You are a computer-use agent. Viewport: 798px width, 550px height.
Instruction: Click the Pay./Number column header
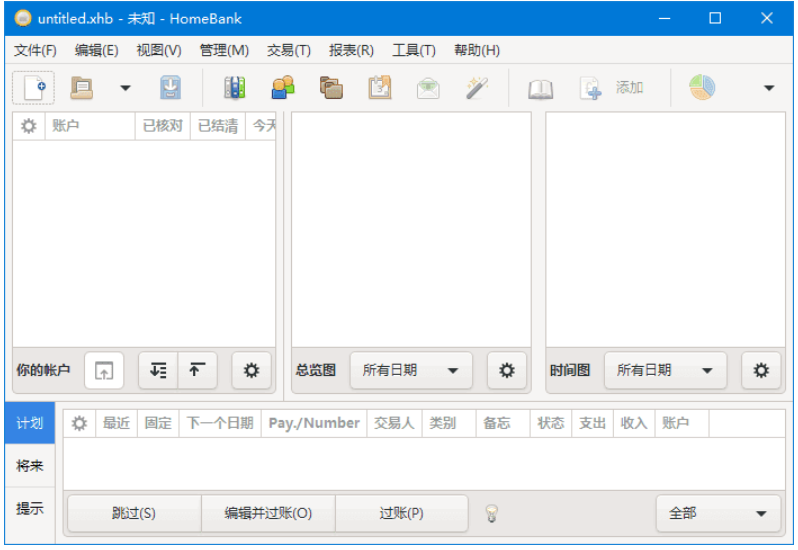(x=314, y=423)
